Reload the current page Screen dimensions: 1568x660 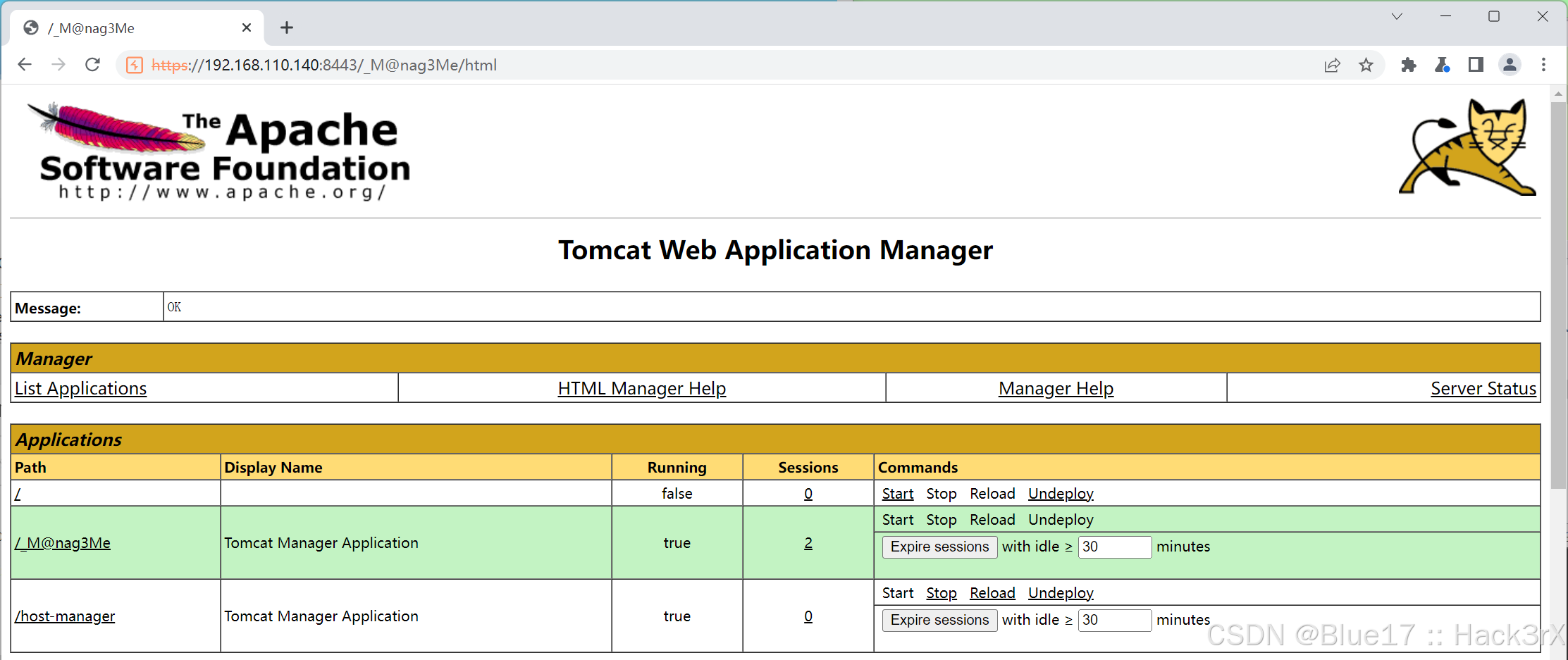point(92,65)
